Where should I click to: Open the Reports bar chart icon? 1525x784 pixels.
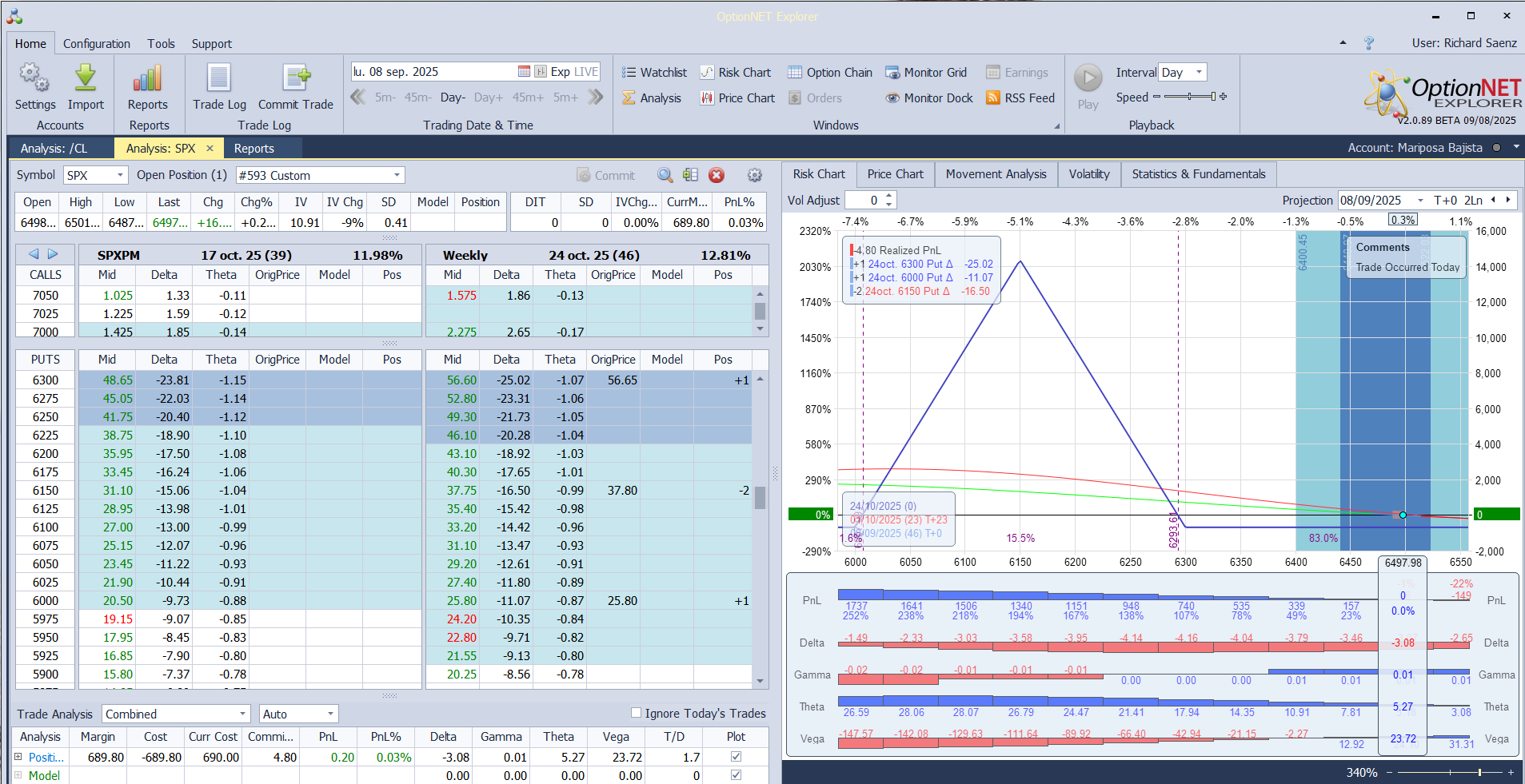coord(147,78)
